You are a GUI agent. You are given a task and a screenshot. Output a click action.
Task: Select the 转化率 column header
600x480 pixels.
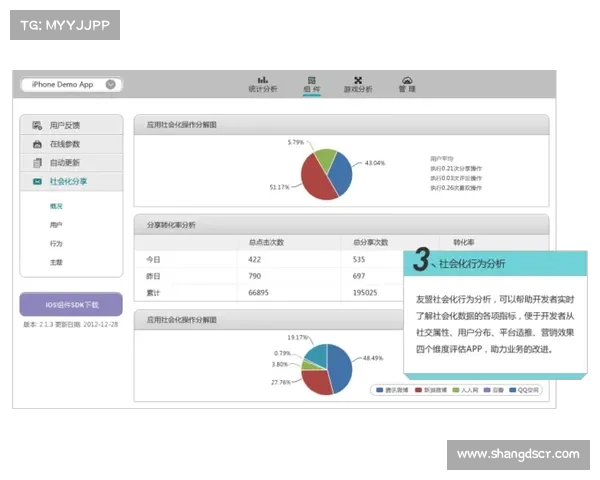(x=464, y=242)
